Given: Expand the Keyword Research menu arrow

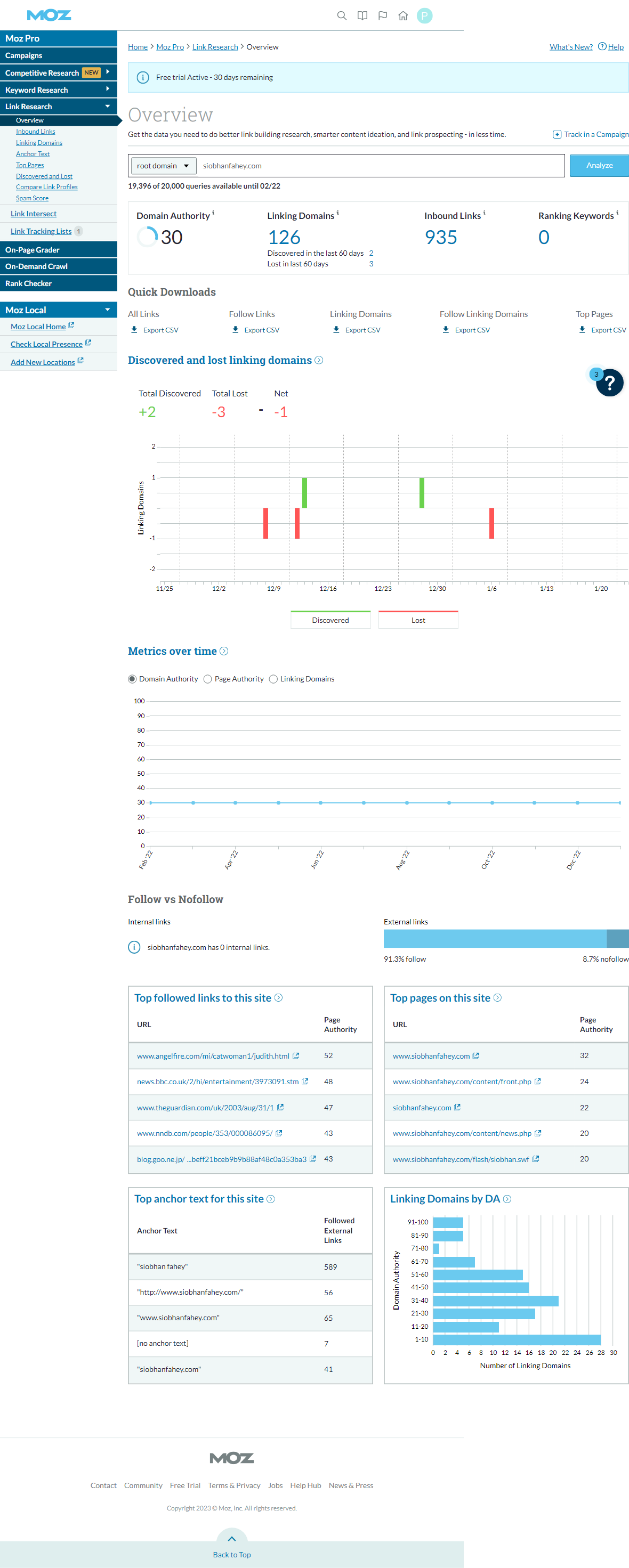Looking at the screenshot, I should pos(108,89).
